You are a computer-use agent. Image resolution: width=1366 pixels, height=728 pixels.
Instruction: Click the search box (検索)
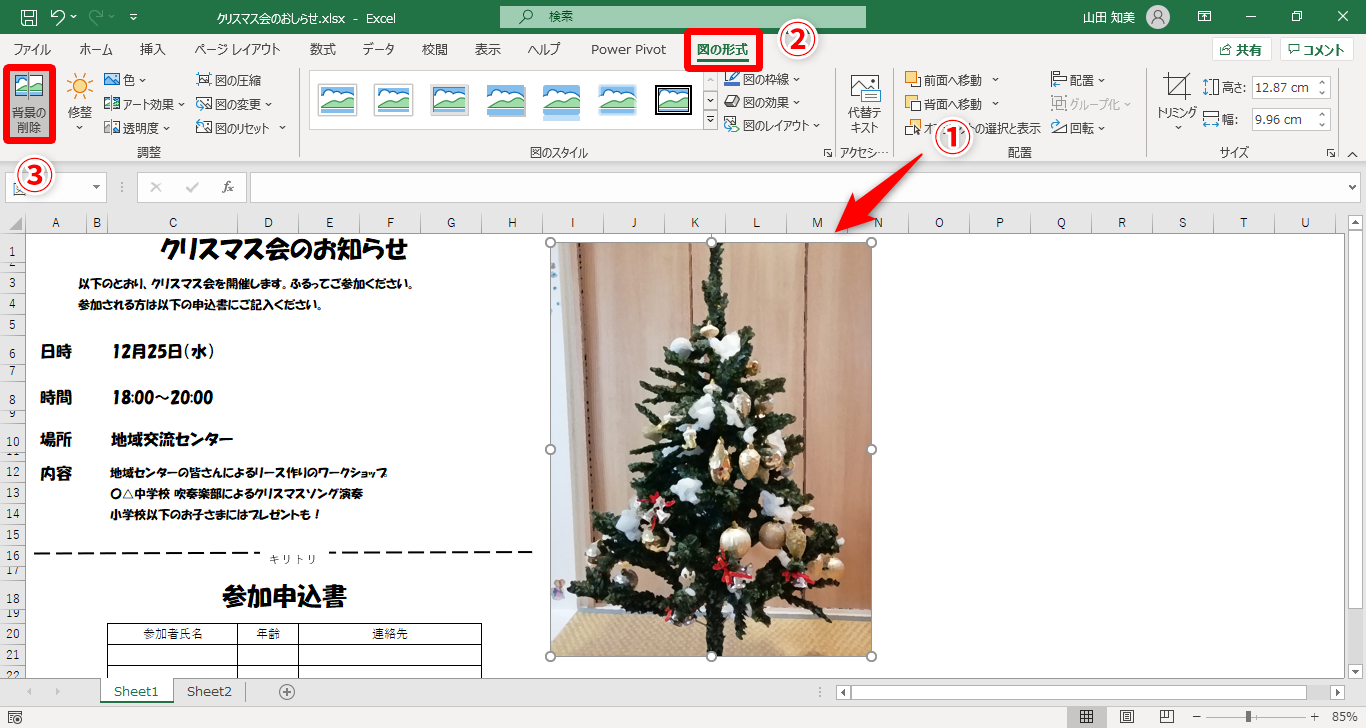tap(683, 17)
